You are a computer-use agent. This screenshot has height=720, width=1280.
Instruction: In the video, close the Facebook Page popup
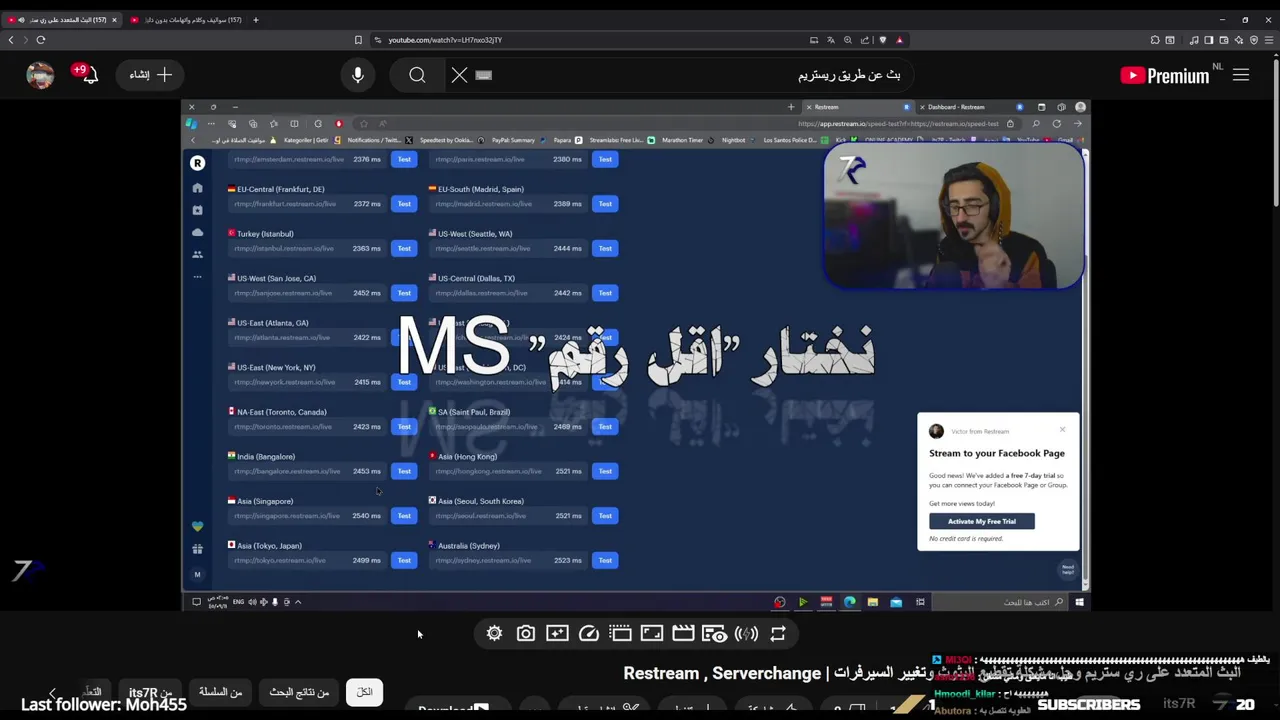click(x=1062, y=430)
